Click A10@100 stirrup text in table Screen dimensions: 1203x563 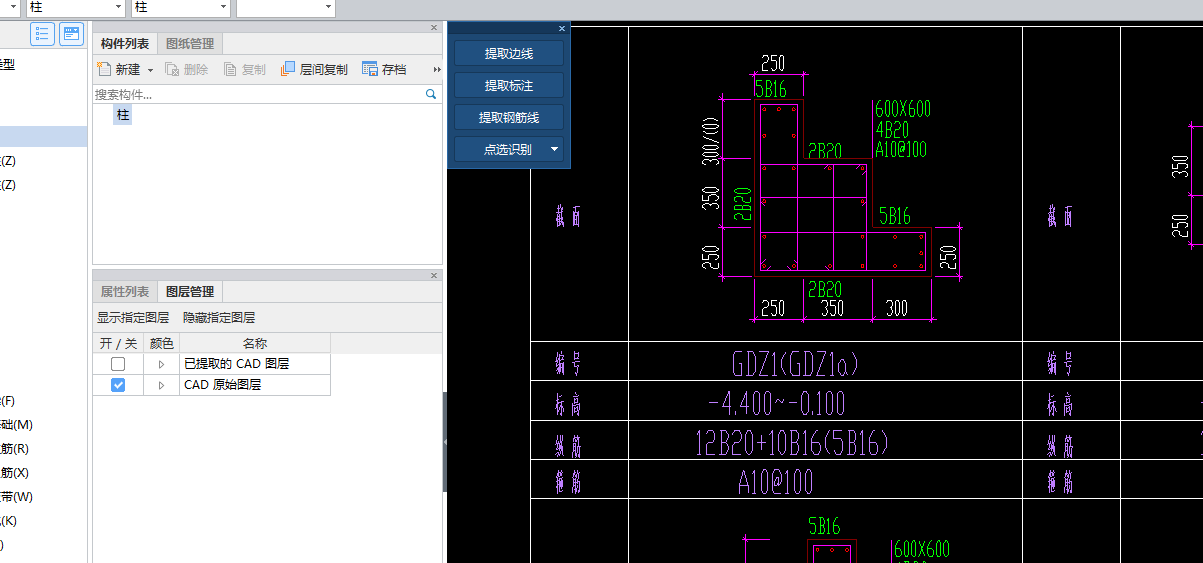click(776, 483)
